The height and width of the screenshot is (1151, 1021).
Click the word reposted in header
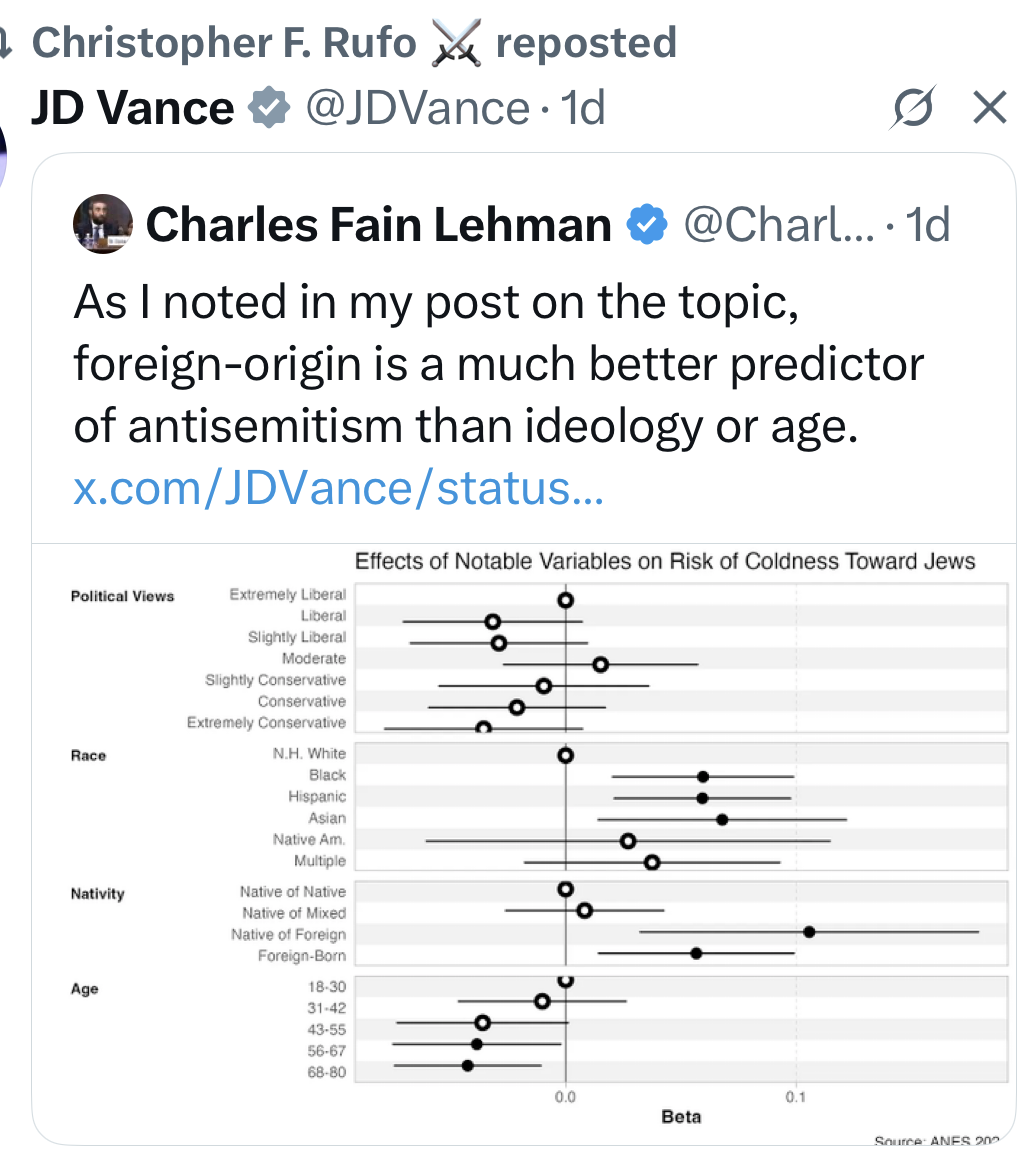click(x=586, y=43)
